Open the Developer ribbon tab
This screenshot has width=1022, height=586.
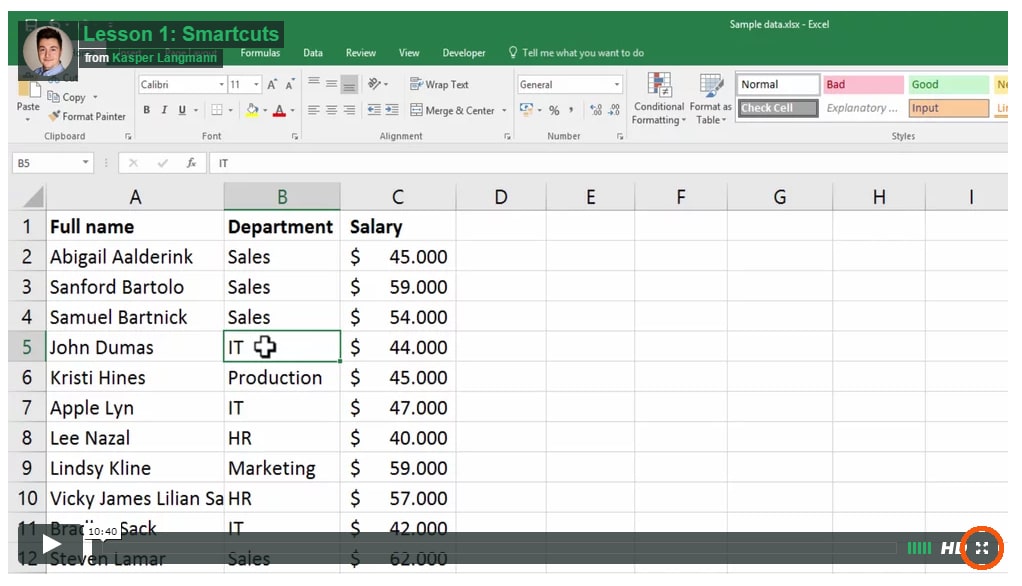click(463, 53)
